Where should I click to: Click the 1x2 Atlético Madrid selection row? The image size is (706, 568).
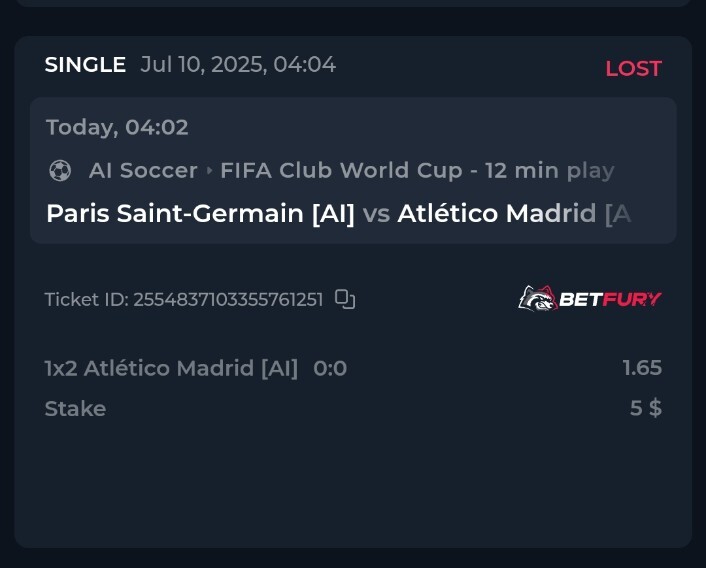point(353,368)
